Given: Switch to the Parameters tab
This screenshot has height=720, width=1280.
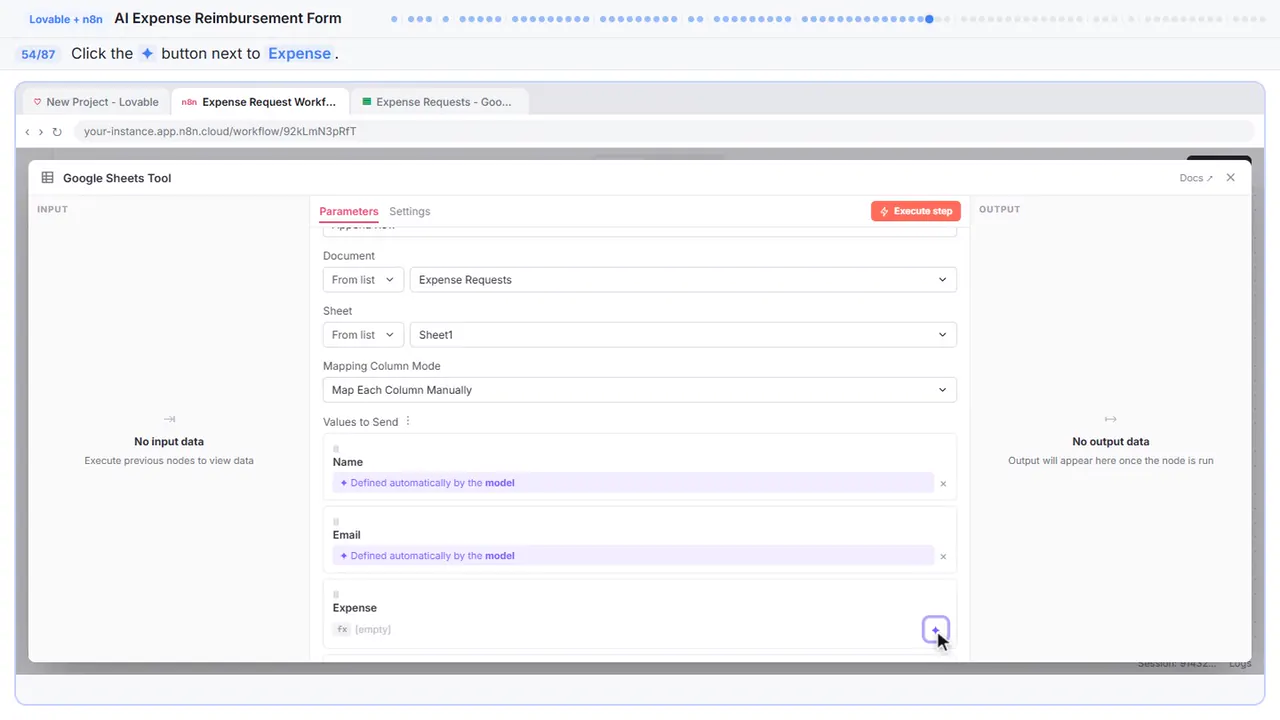Looking at the screenshot, I should point(349,212).
